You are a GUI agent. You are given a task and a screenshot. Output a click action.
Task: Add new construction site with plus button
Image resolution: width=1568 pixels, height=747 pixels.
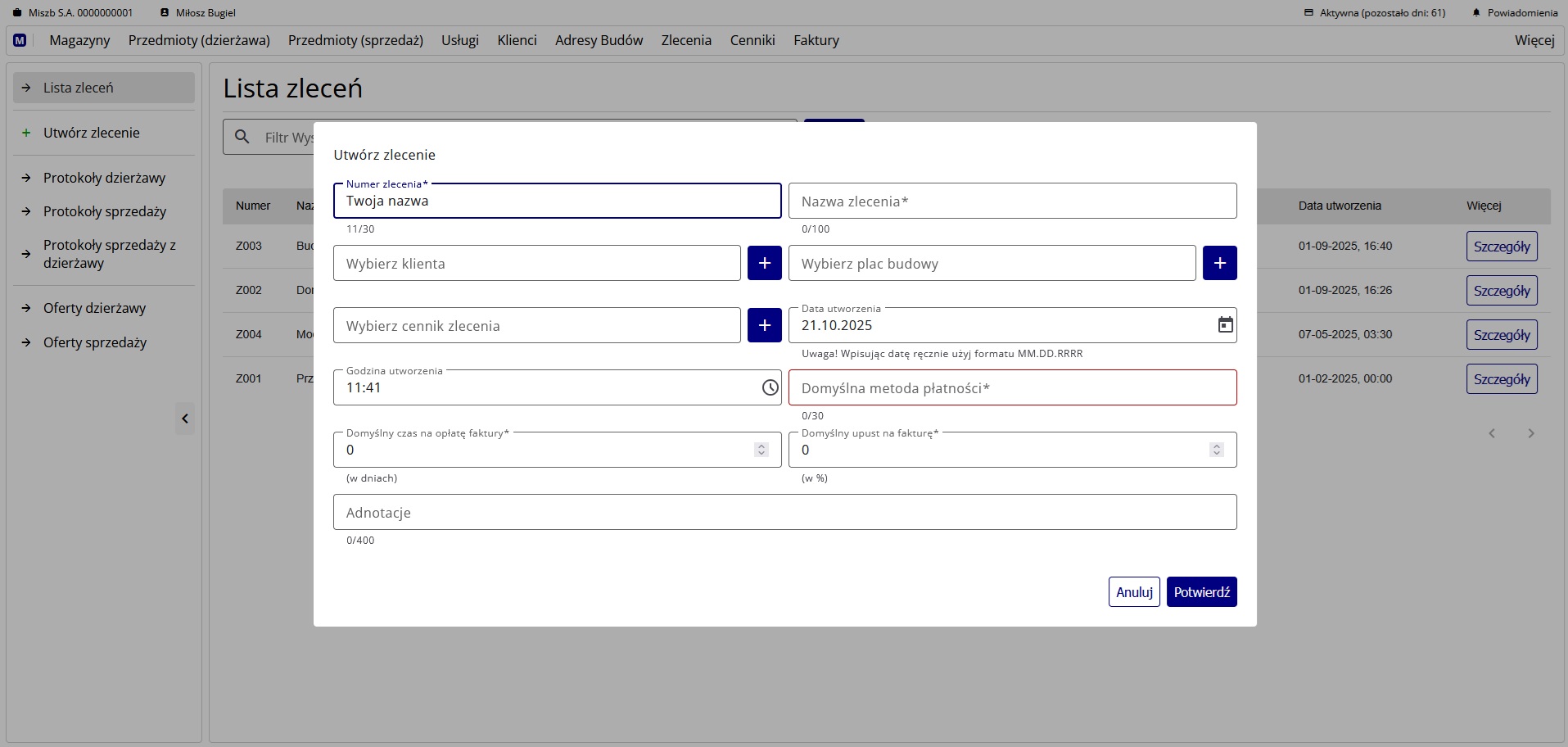pyautogui.click(x=1219, y=263)
